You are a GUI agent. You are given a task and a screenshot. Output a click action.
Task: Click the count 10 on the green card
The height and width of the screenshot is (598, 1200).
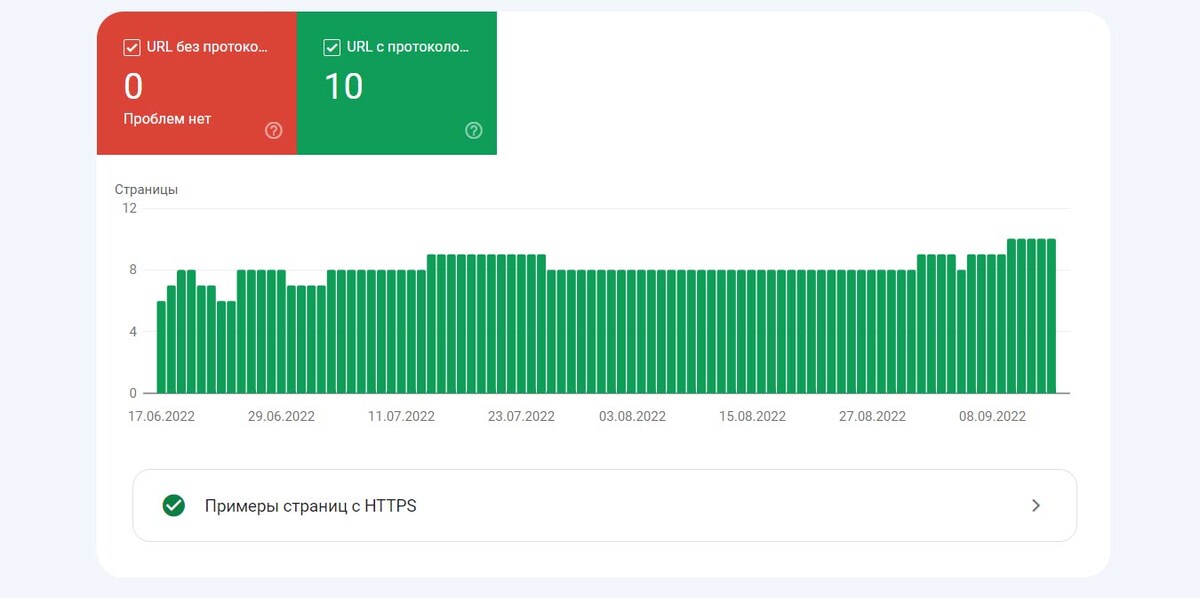click(x=346, y=86)
